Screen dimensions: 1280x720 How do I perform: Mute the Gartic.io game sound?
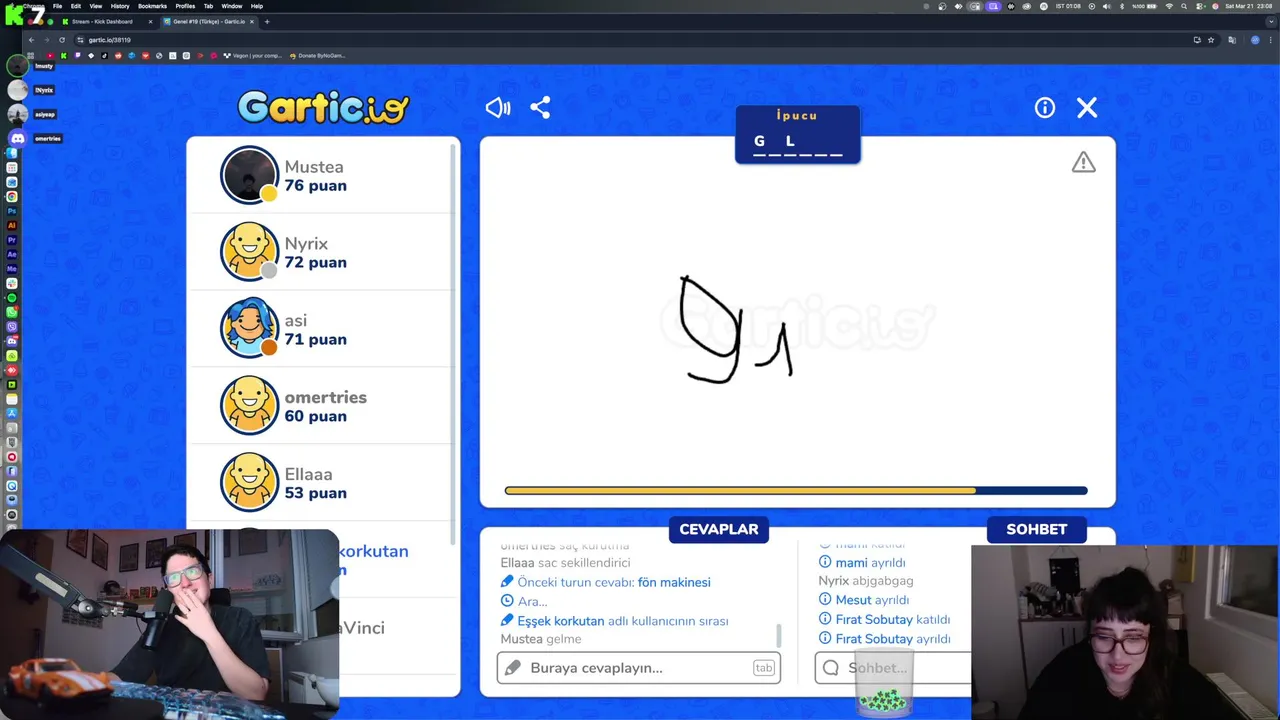coord(498,108)
